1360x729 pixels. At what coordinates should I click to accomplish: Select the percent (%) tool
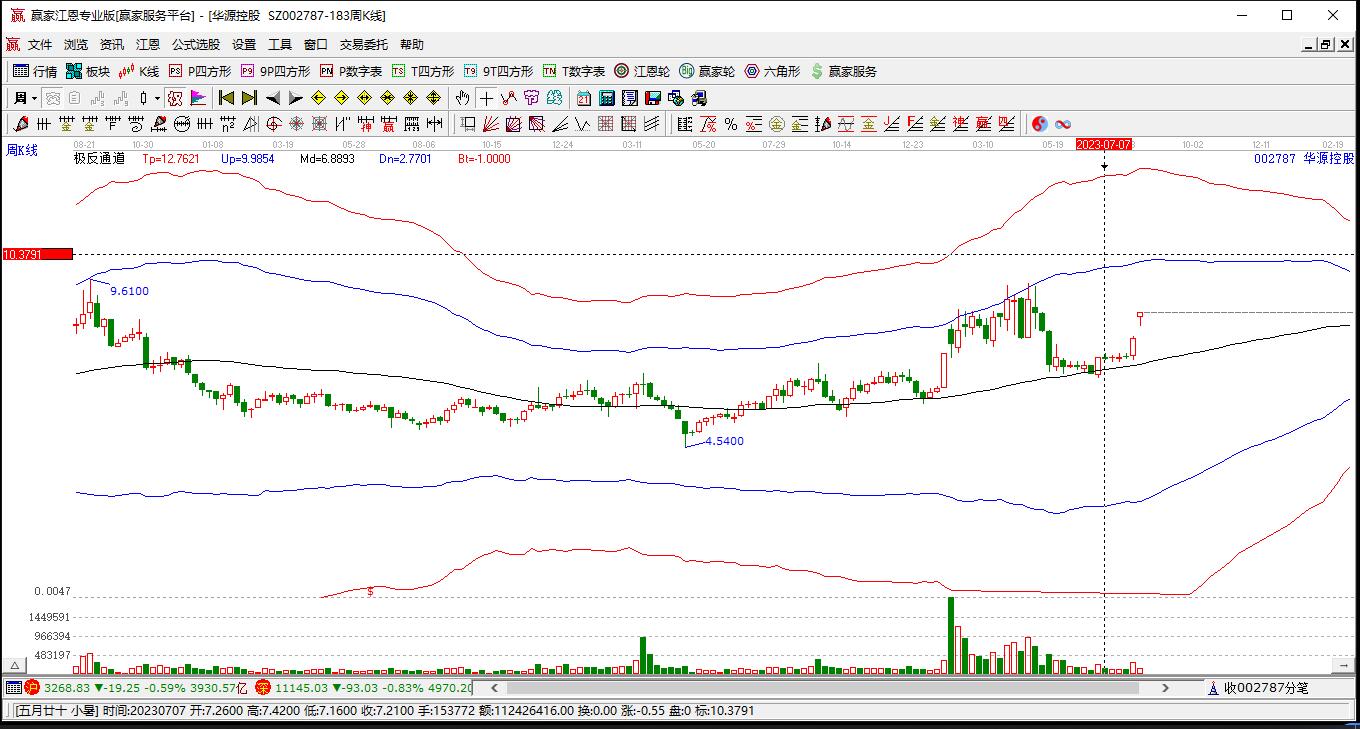tap(731, 124)
